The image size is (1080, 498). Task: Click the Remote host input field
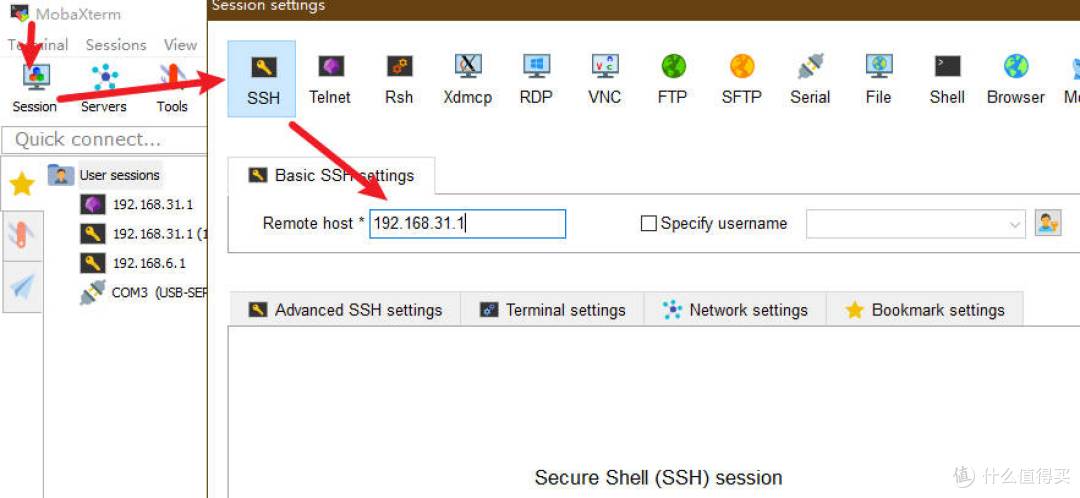[x=468, y=224]
